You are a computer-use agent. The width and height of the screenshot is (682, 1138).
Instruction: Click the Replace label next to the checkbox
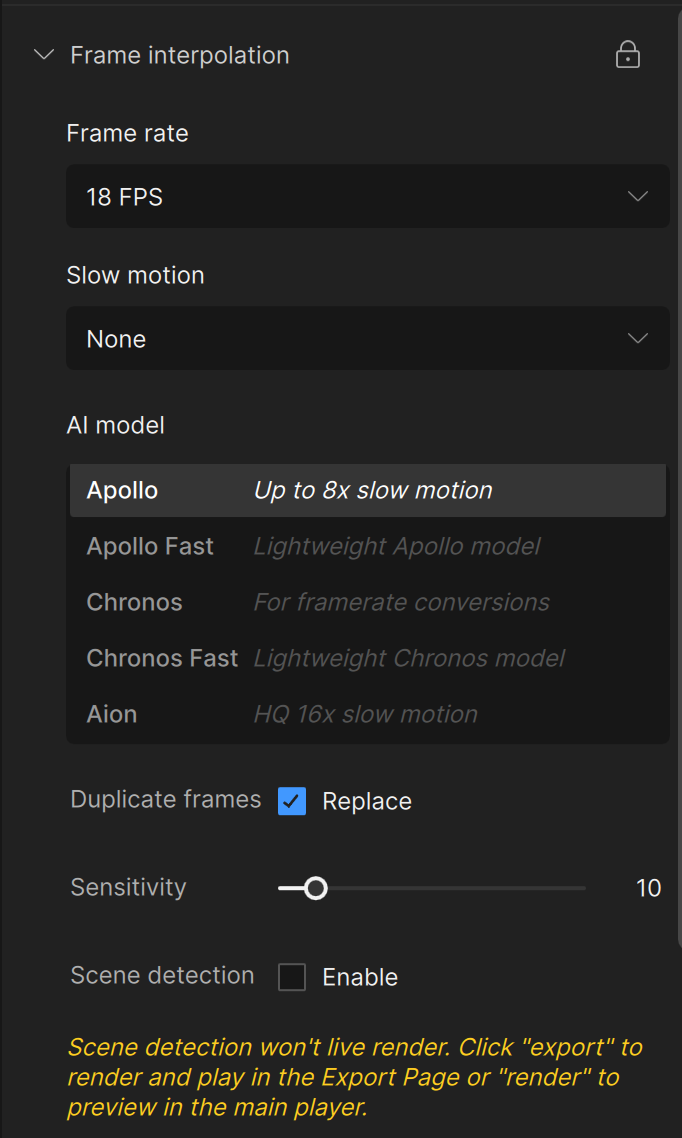click(367, 801)
